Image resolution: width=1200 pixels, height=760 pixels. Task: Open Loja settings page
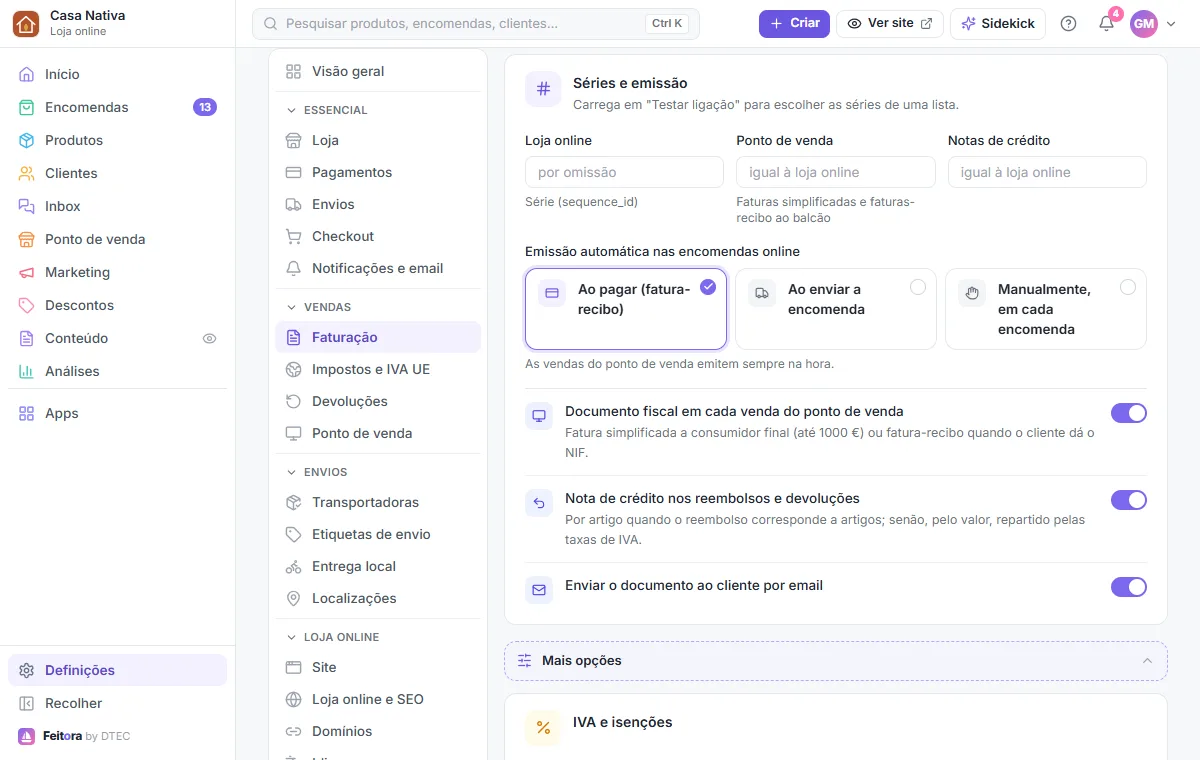[378, 140]
